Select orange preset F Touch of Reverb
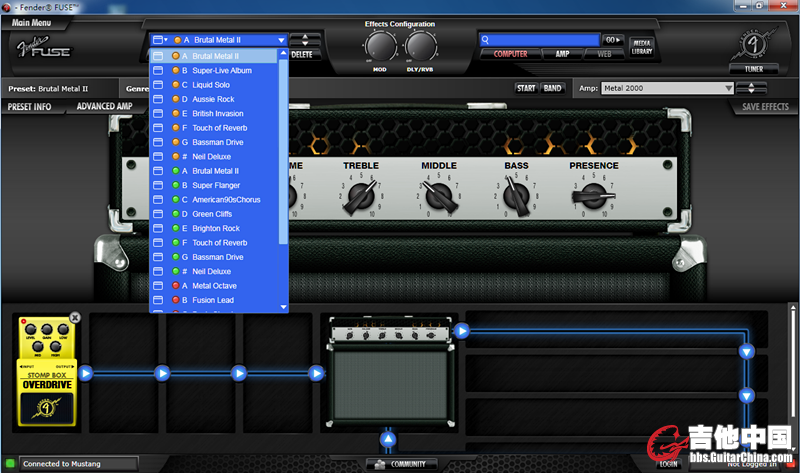 (214, 128)
